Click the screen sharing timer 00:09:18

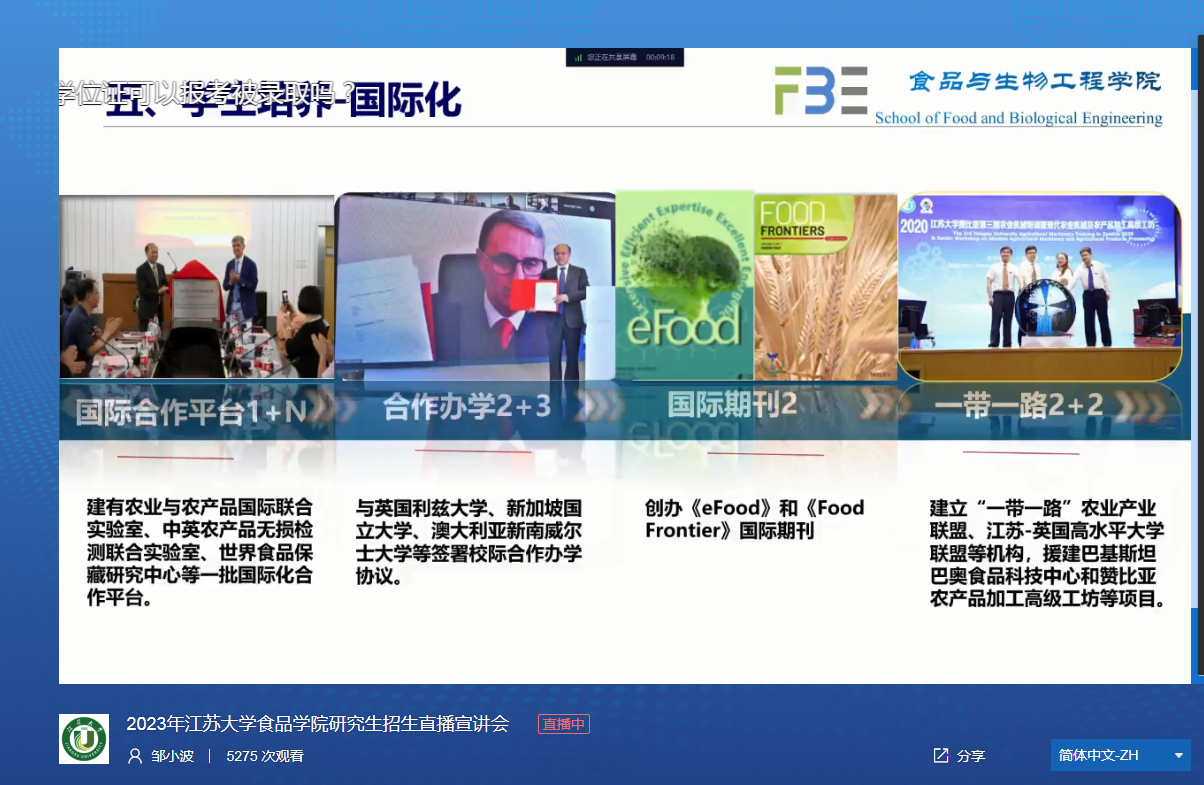click(660, 58)
